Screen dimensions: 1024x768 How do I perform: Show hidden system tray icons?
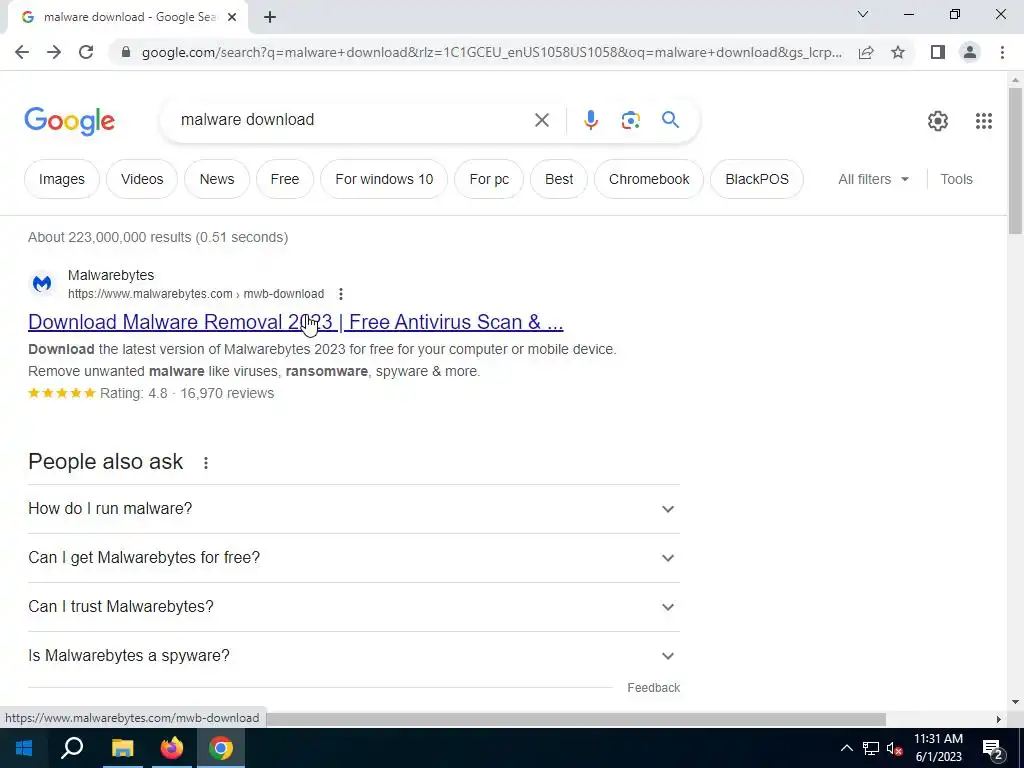(846, 748)
